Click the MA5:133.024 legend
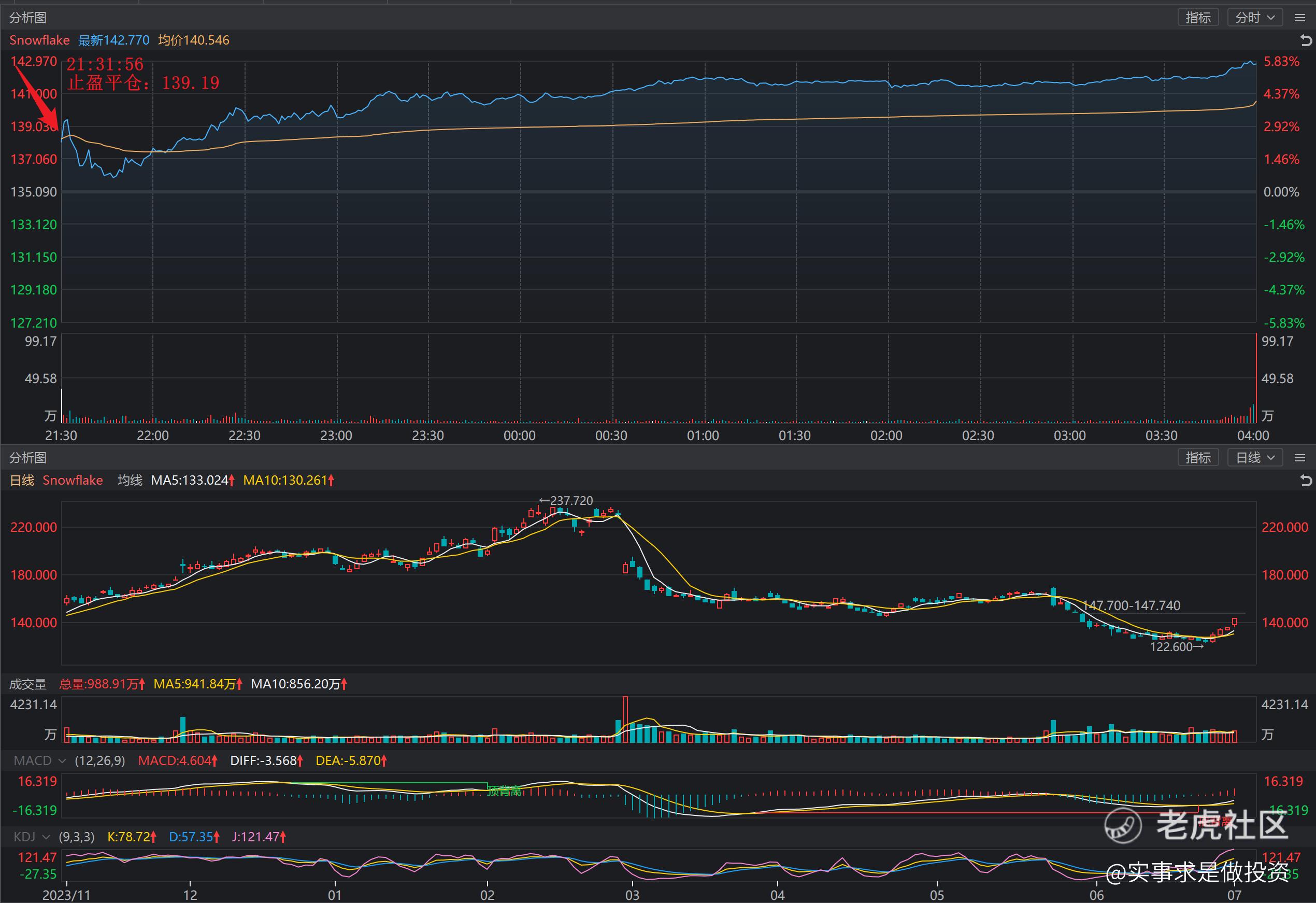1316x903 pixels. pyautogui.click(x=193, y=481)
